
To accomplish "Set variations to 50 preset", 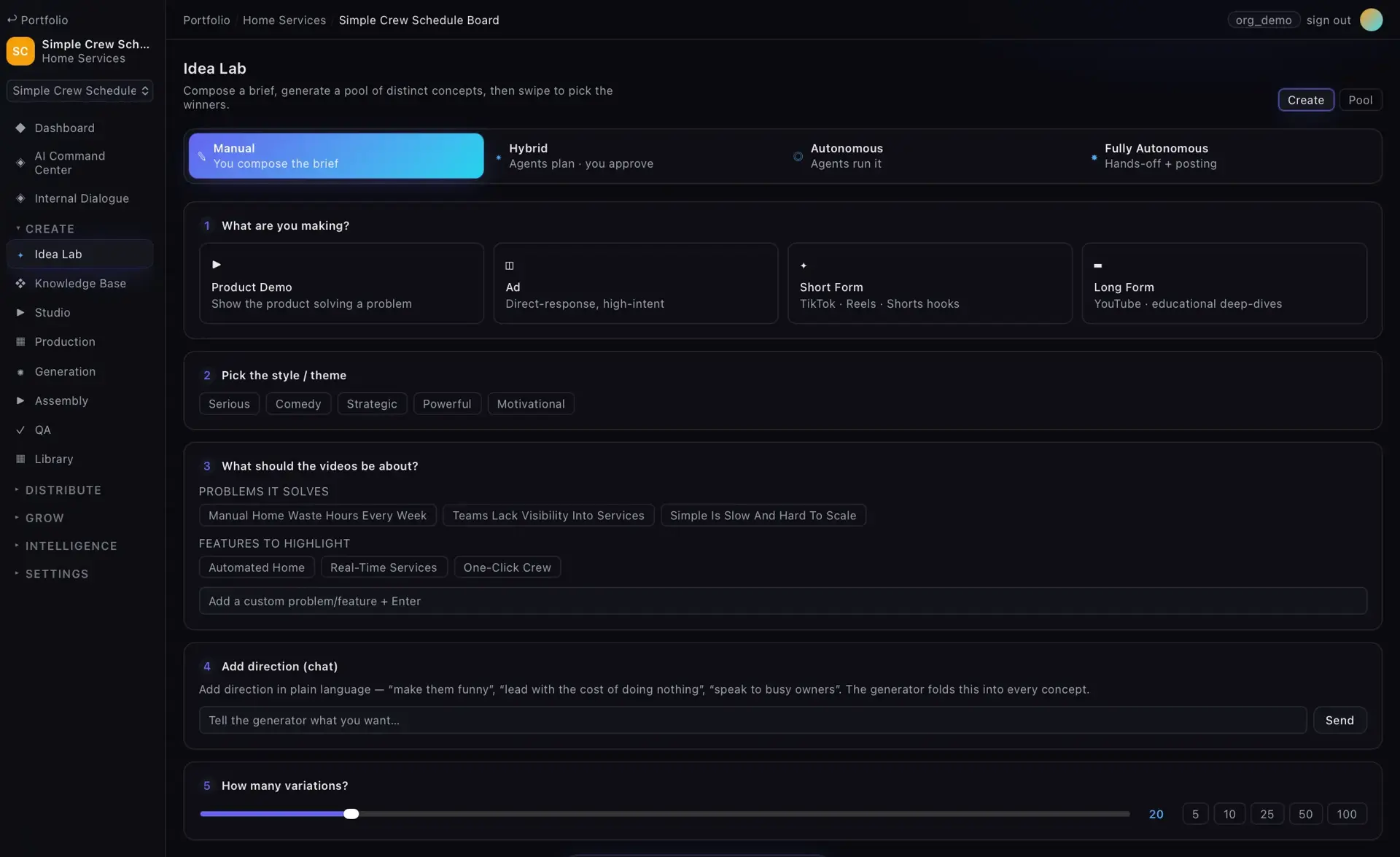I will pos(1305,814).
